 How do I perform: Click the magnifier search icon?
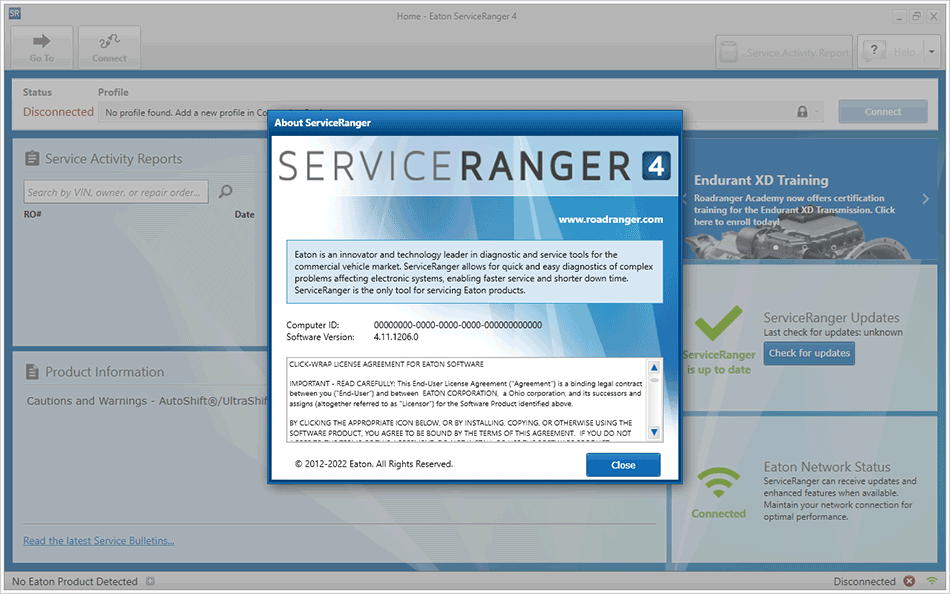[x=225, y=192]
